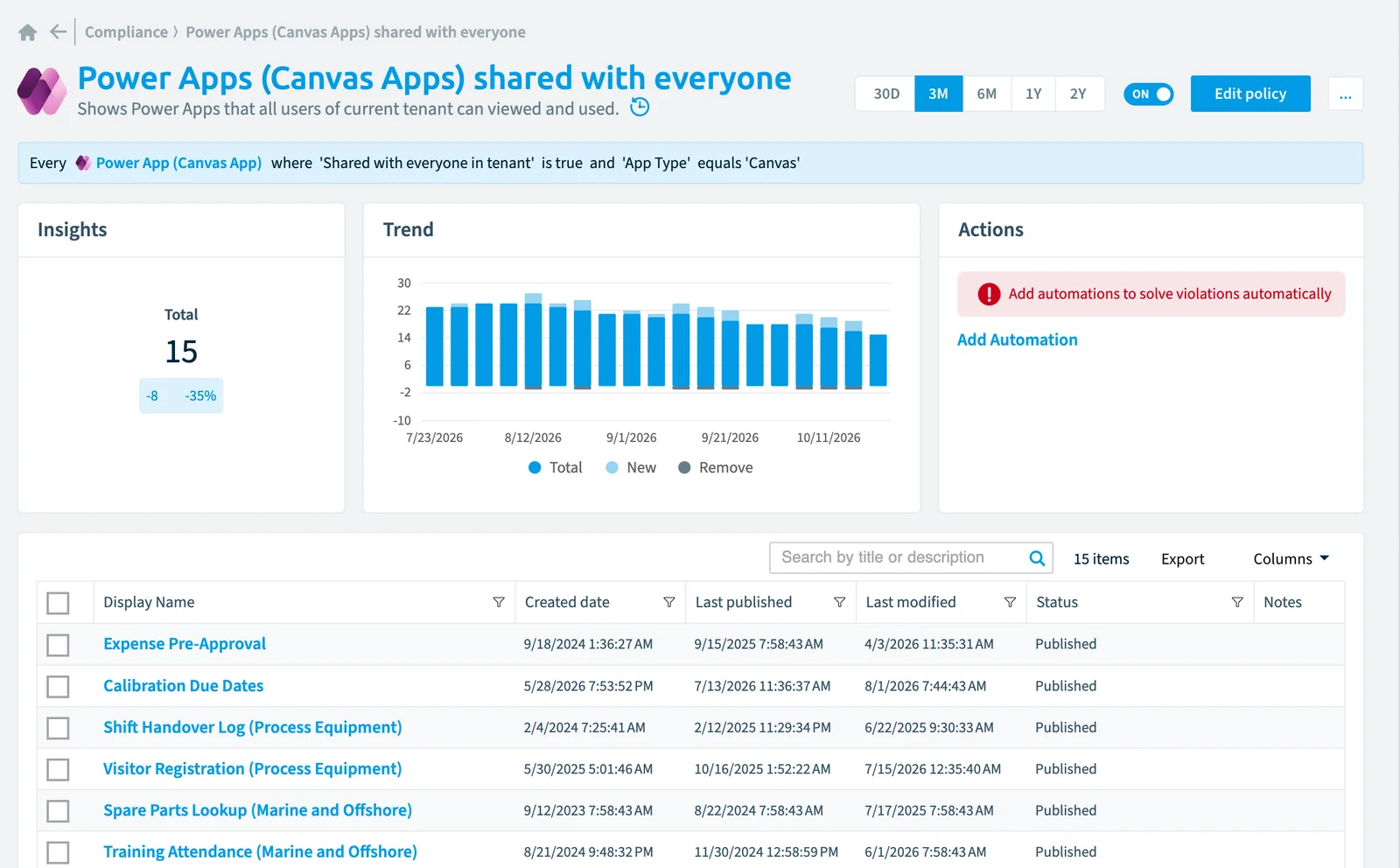The height and width of the screenshot is (868, 1400).
Task: Select the 2Y time range
Action: [1079, 94]
